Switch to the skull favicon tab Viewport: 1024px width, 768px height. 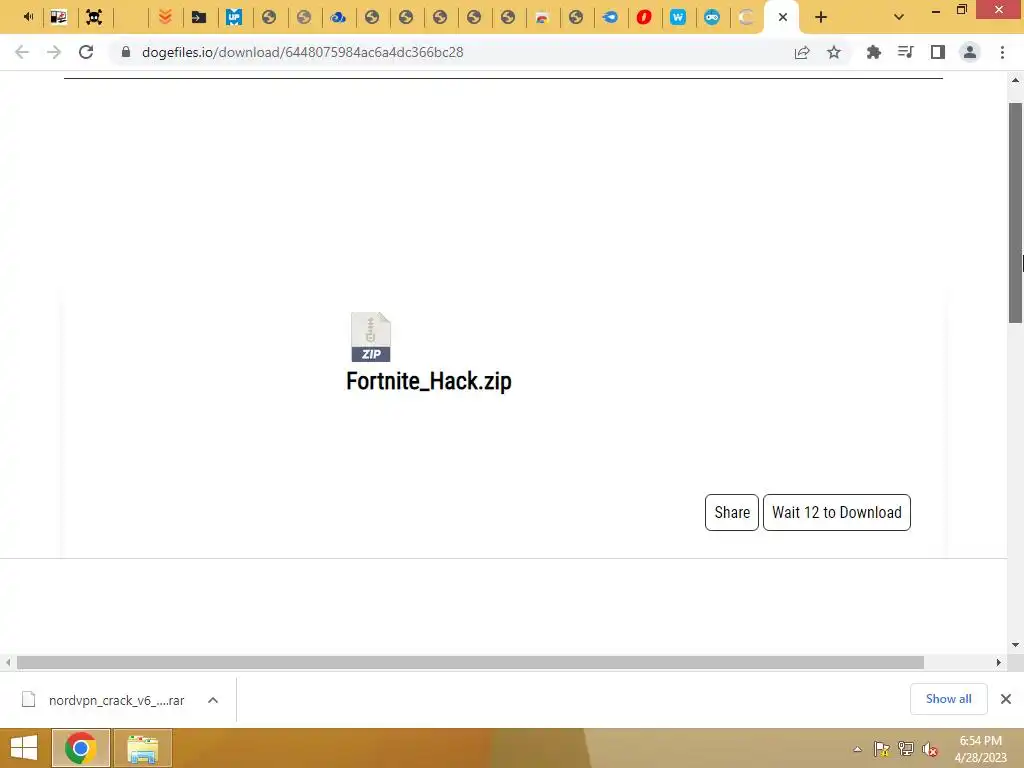click(94, 18)
